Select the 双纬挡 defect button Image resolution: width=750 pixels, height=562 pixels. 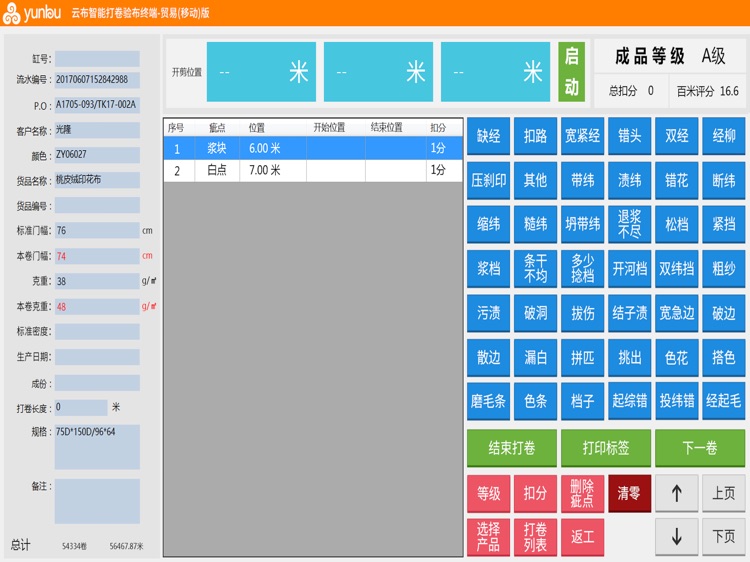676,269
